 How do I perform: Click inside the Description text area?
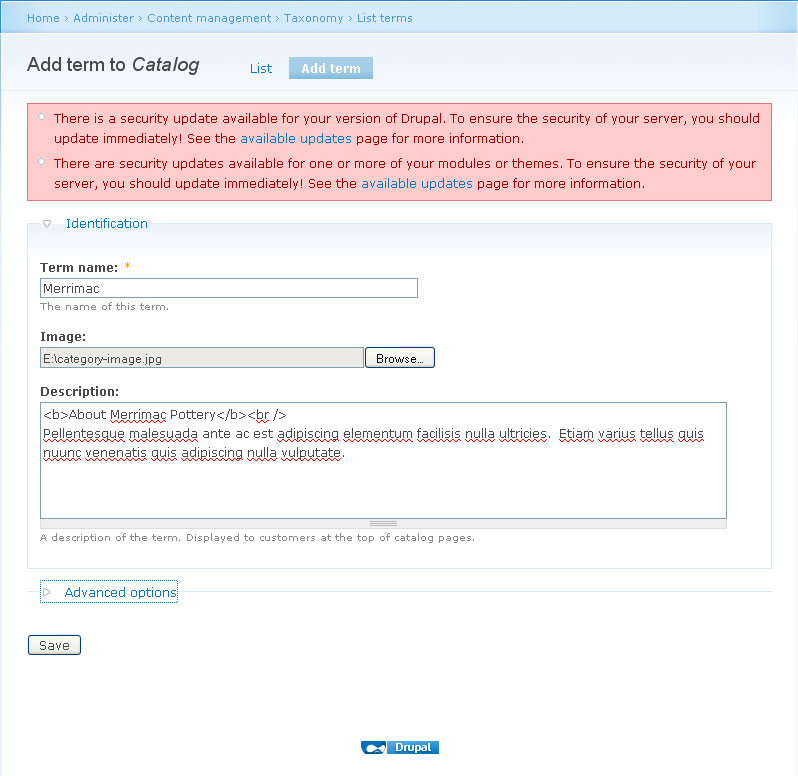[x=383, y=461]
